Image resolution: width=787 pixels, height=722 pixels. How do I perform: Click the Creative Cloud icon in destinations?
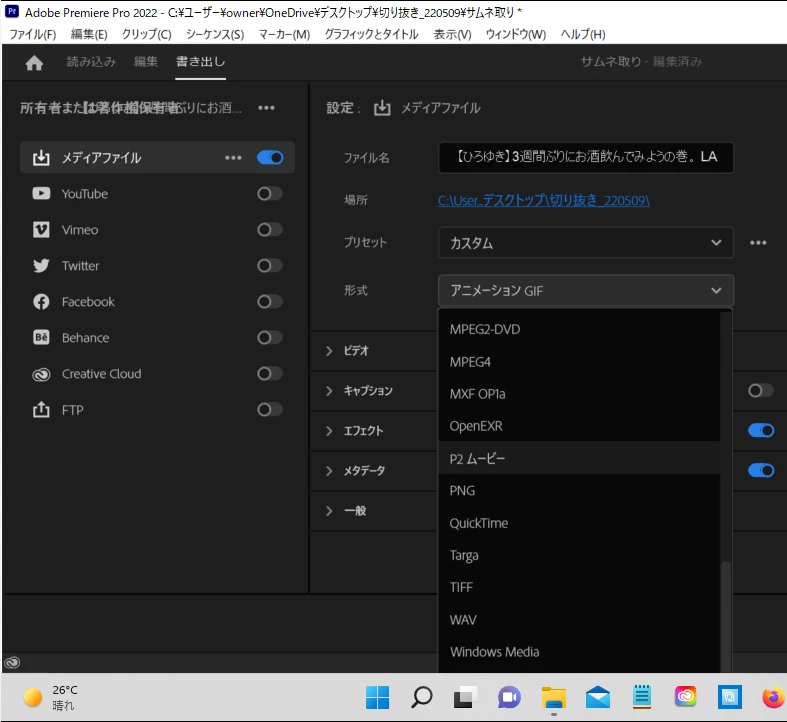tap(41, 375)
